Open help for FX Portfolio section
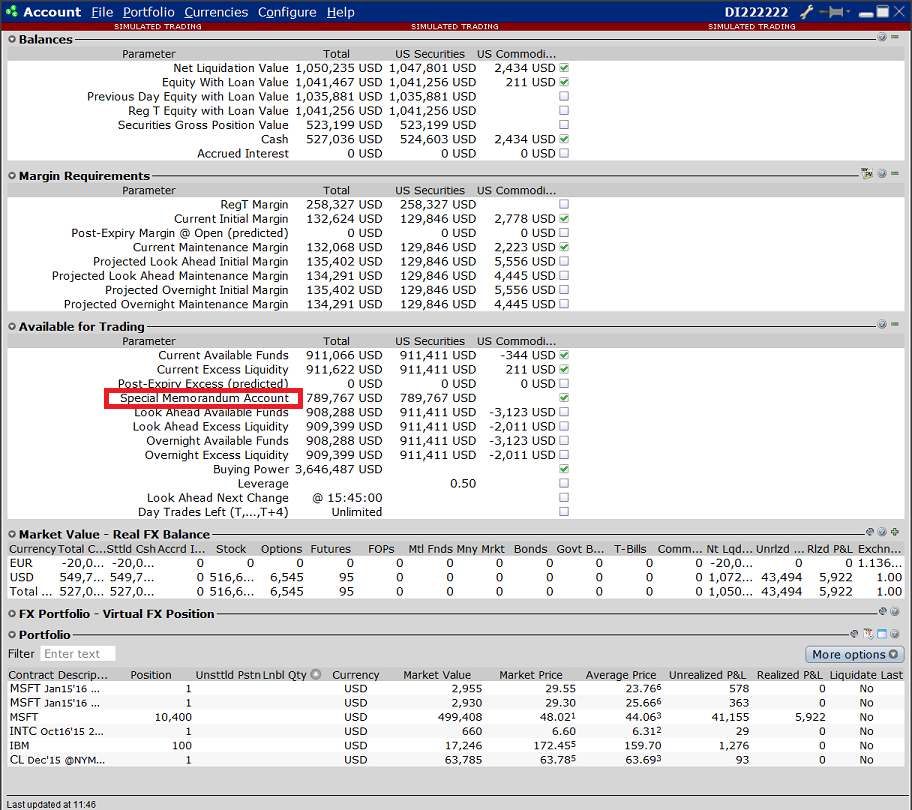This screenshot has height=810, width=912. [895, 612]
